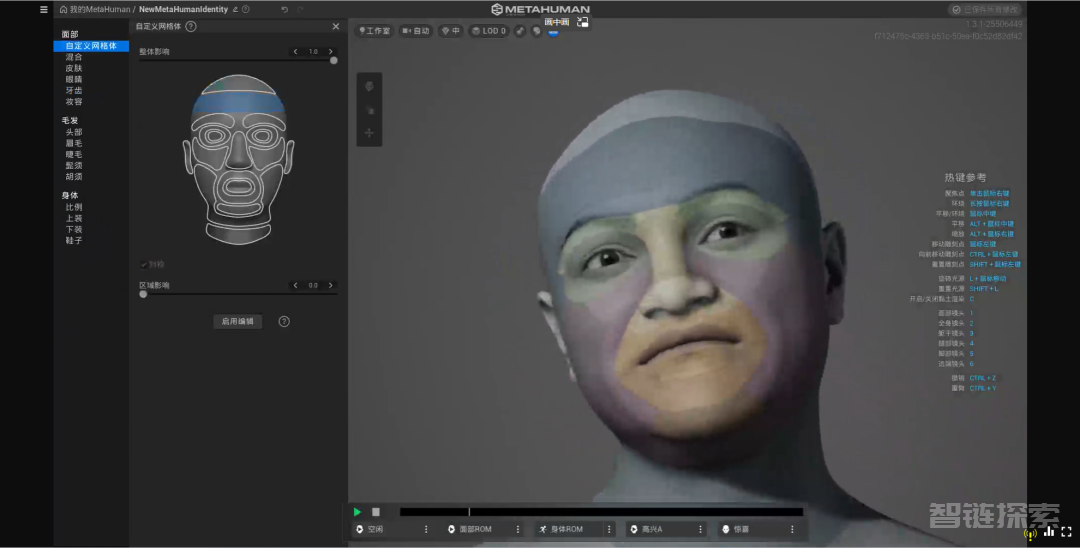Open the 中 render quality dropdown
The height and width of the screenshot is (548, 1080).
[450, 31]
